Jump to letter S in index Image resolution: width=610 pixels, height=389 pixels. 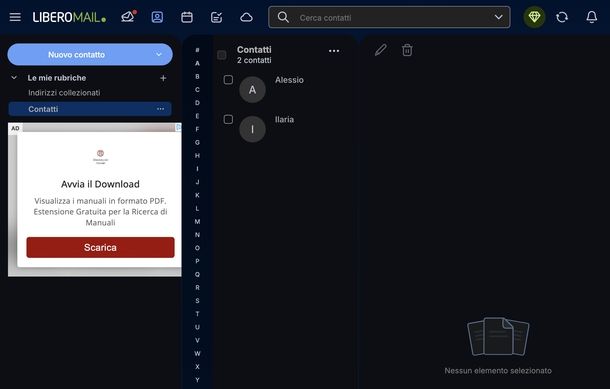pos(197,301)
